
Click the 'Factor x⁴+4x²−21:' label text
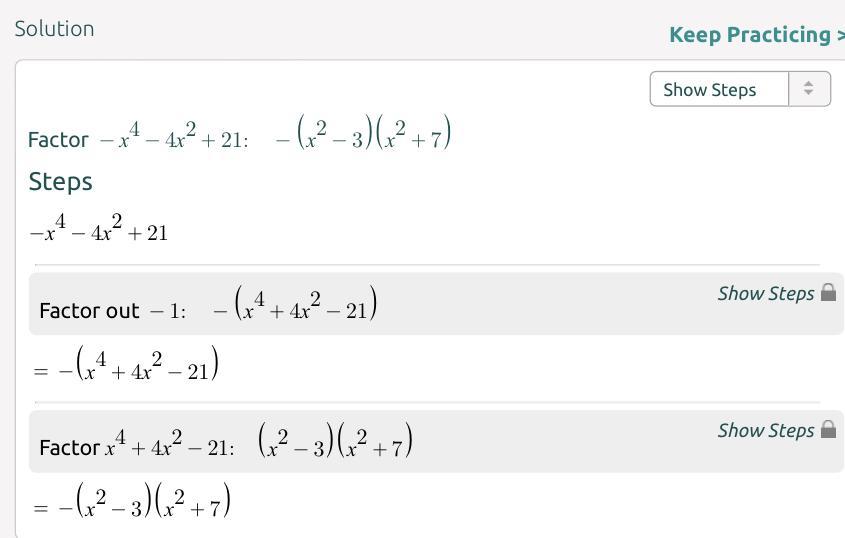point(137,446)
